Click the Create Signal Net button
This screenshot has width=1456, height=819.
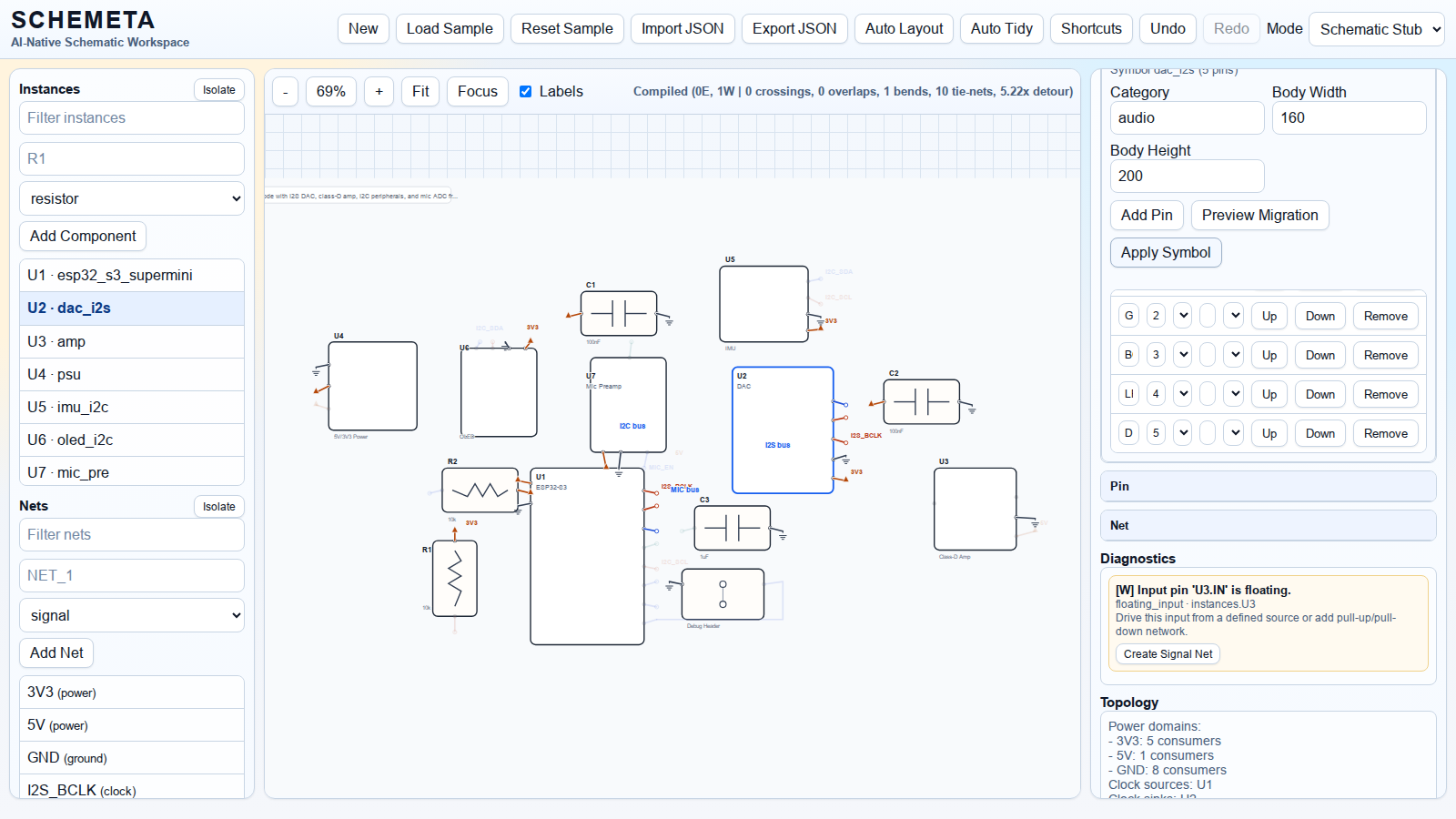[1168, 653]
